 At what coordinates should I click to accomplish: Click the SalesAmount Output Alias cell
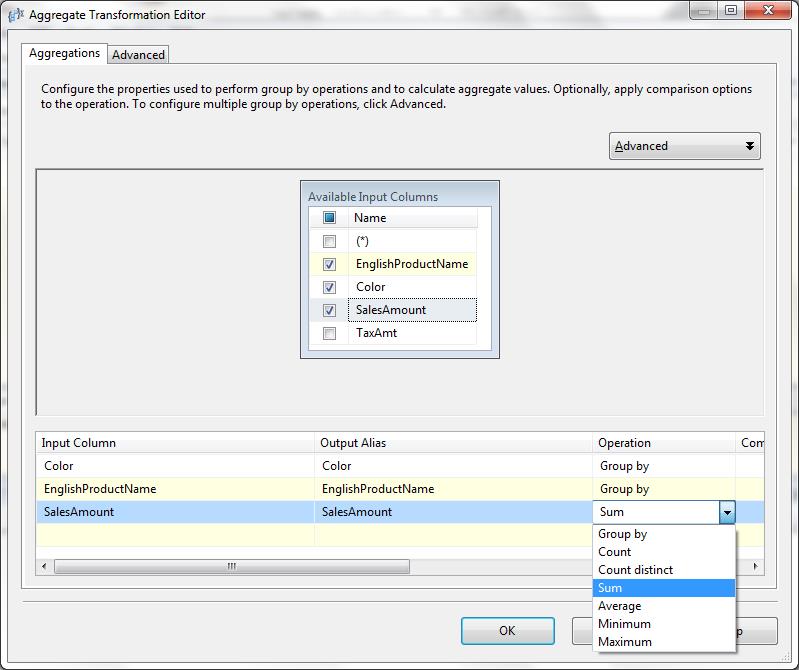click(x=453, y=512)
